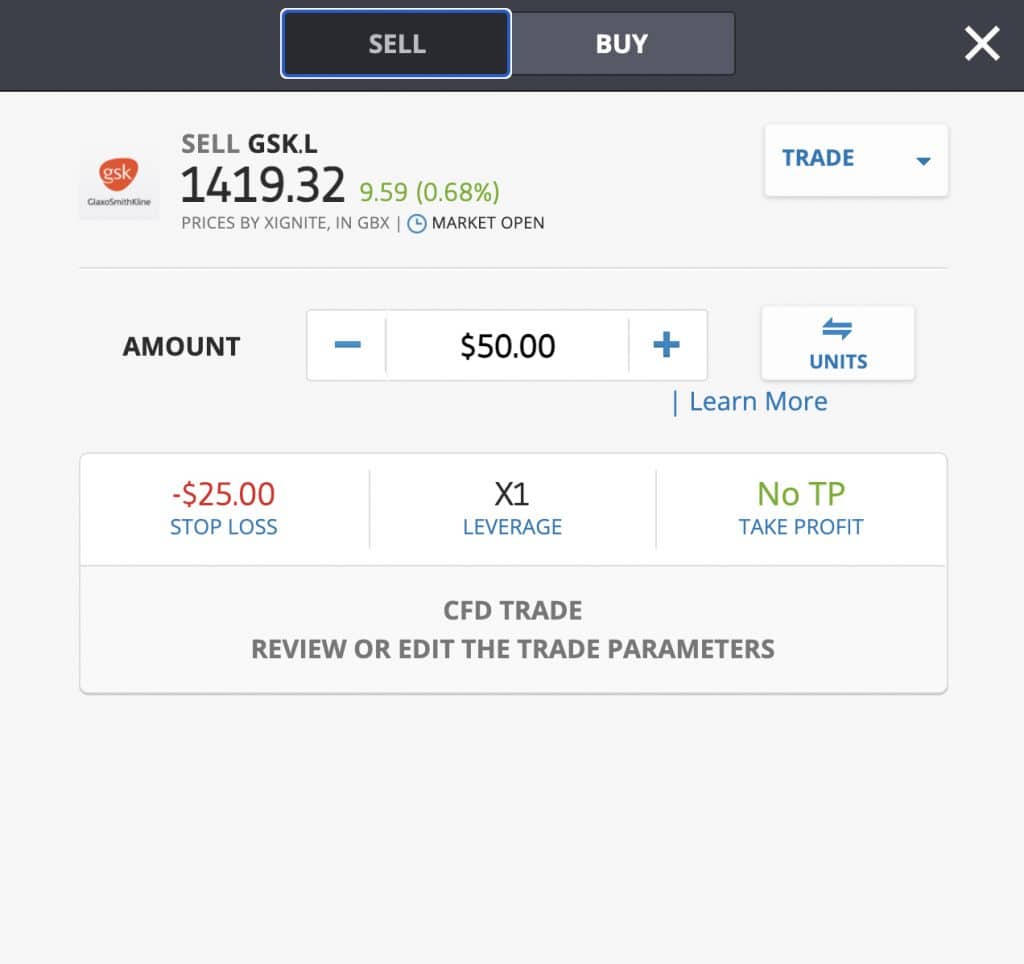Click the CFD TRADE review message area
This screenshot has width=1024, height=964.
pyautogui.click(x=512, y=630)
